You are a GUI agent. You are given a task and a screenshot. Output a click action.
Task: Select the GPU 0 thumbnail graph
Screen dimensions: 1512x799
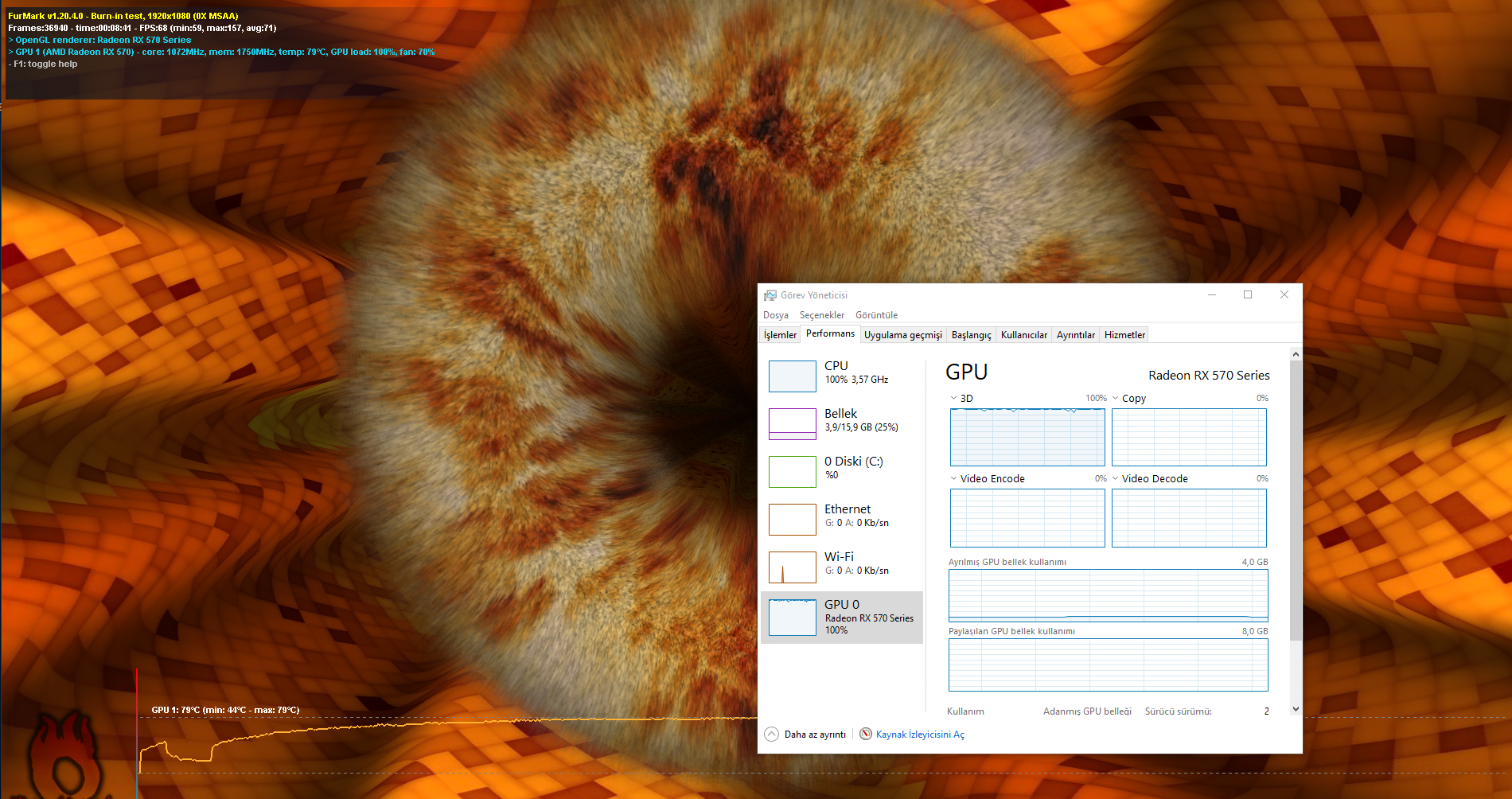coord(793,618)
